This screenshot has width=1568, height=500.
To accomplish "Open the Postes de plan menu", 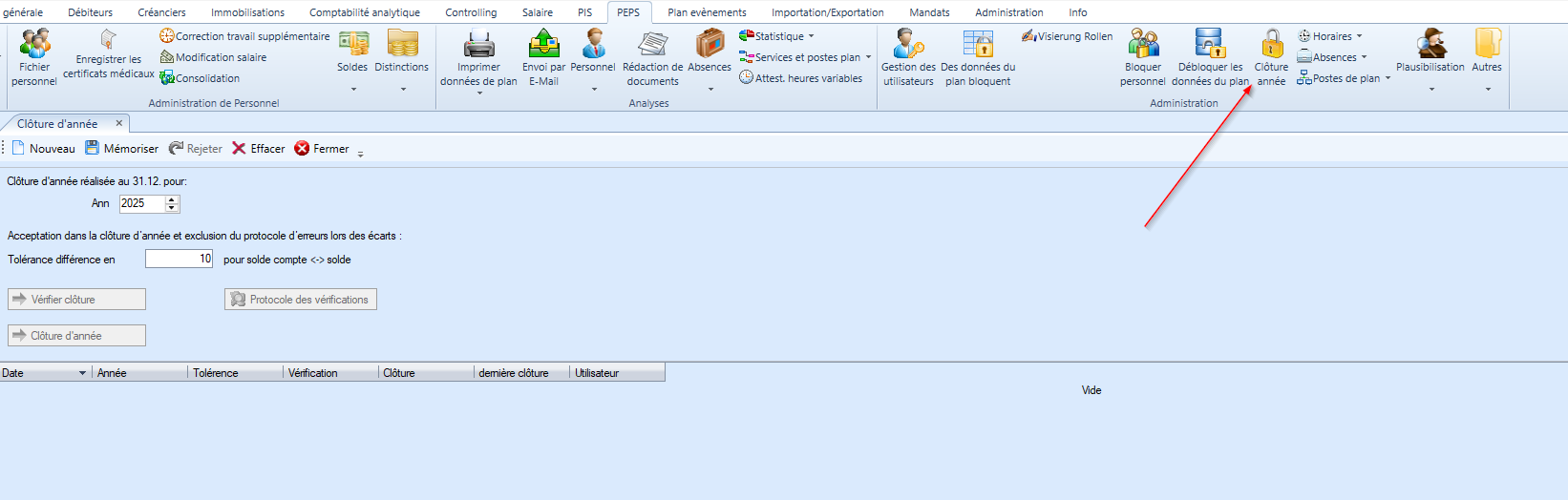I will click(1344, 78).
